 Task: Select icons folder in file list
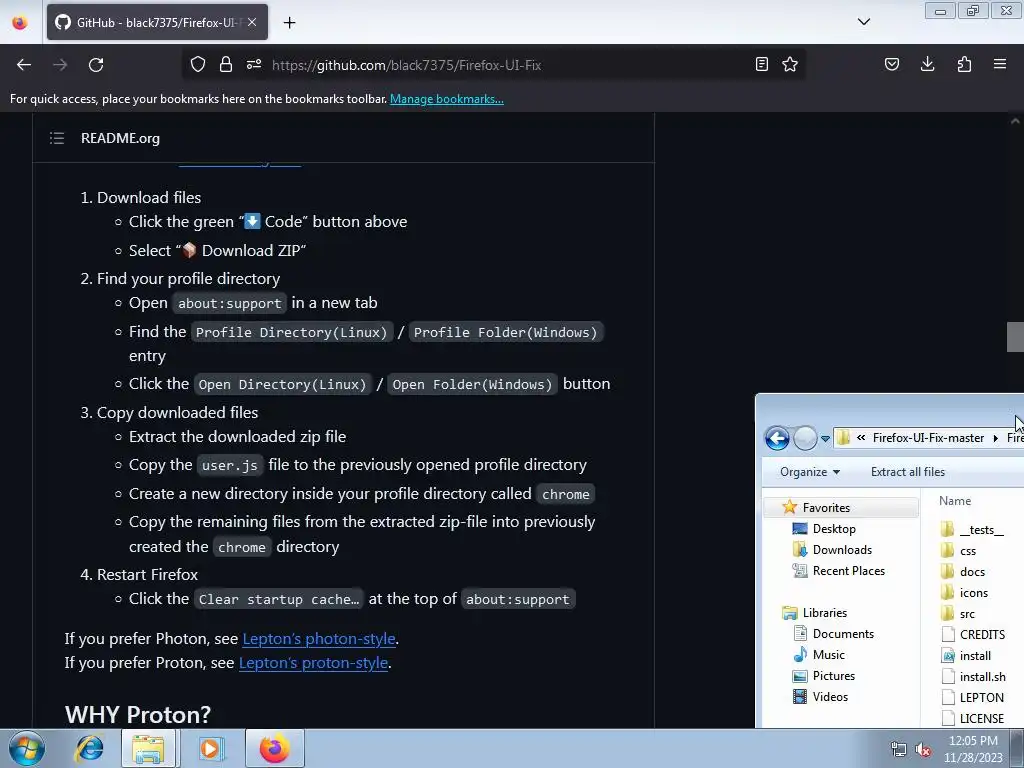(974, 593)
